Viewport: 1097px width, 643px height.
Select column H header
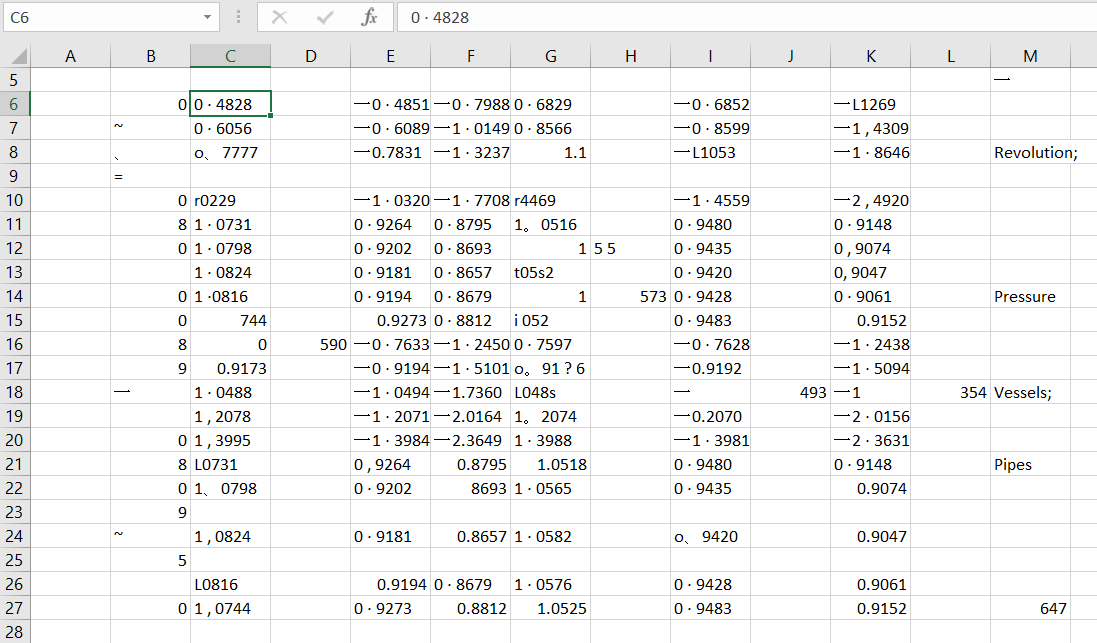point(630,57)
